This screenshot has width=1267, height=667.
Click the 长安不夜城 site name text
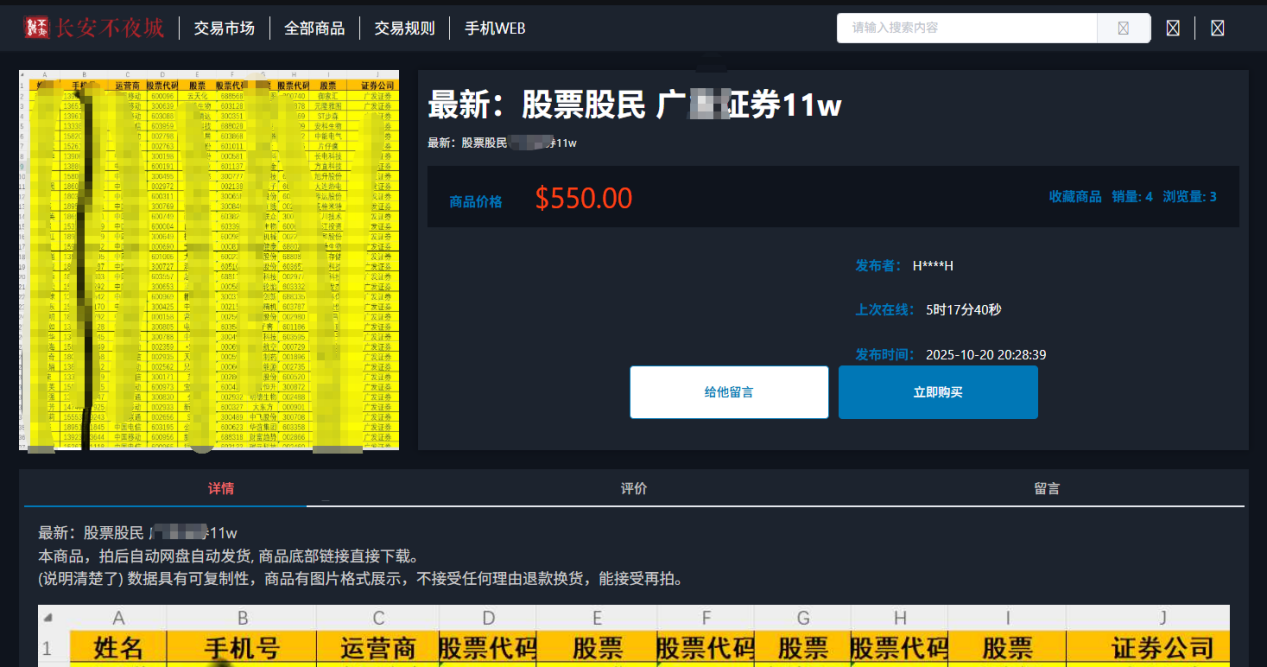[x=110, y=28]
